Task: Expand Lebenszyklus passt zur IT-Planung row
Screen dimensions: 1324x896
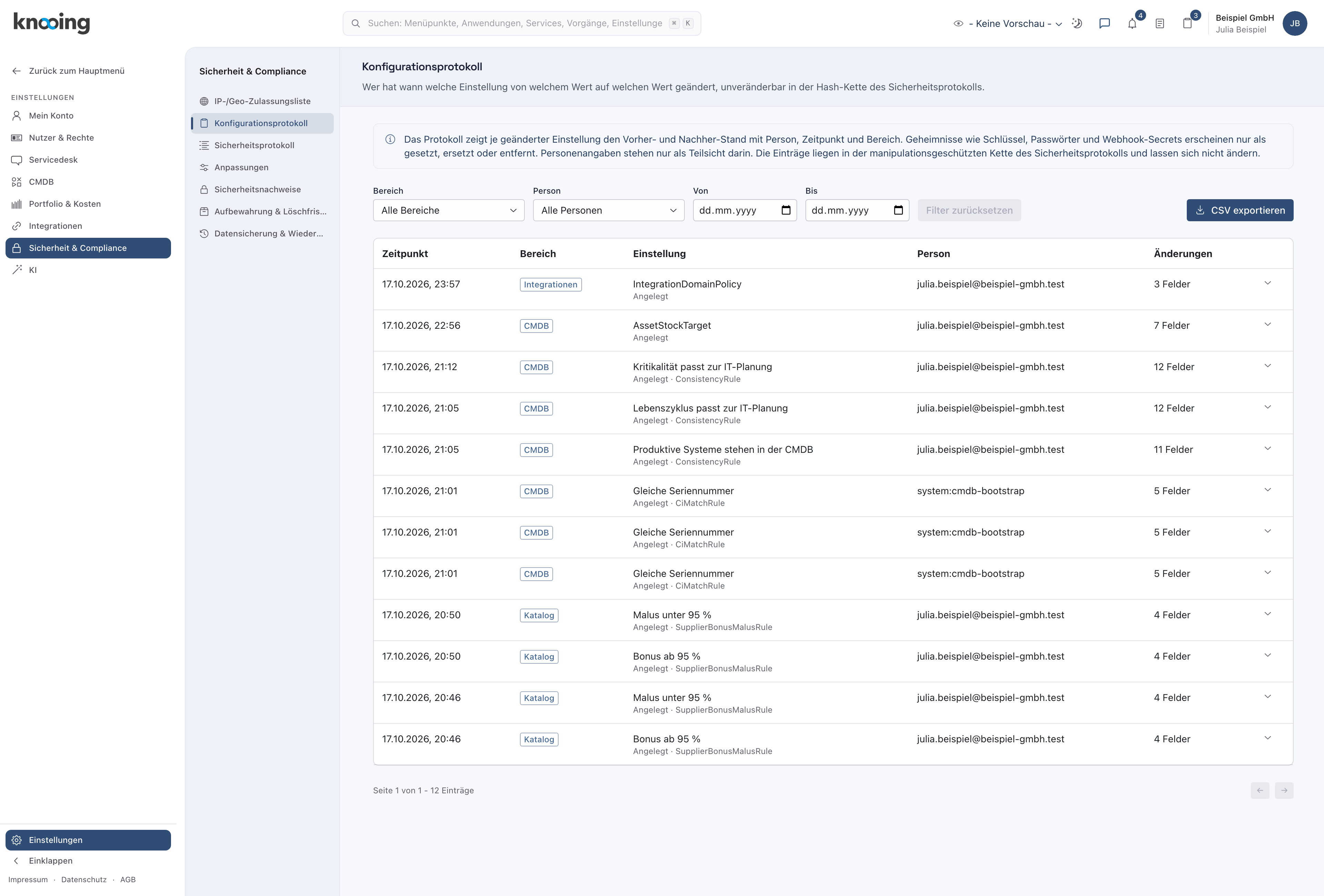Action: tap(1267, 407)
